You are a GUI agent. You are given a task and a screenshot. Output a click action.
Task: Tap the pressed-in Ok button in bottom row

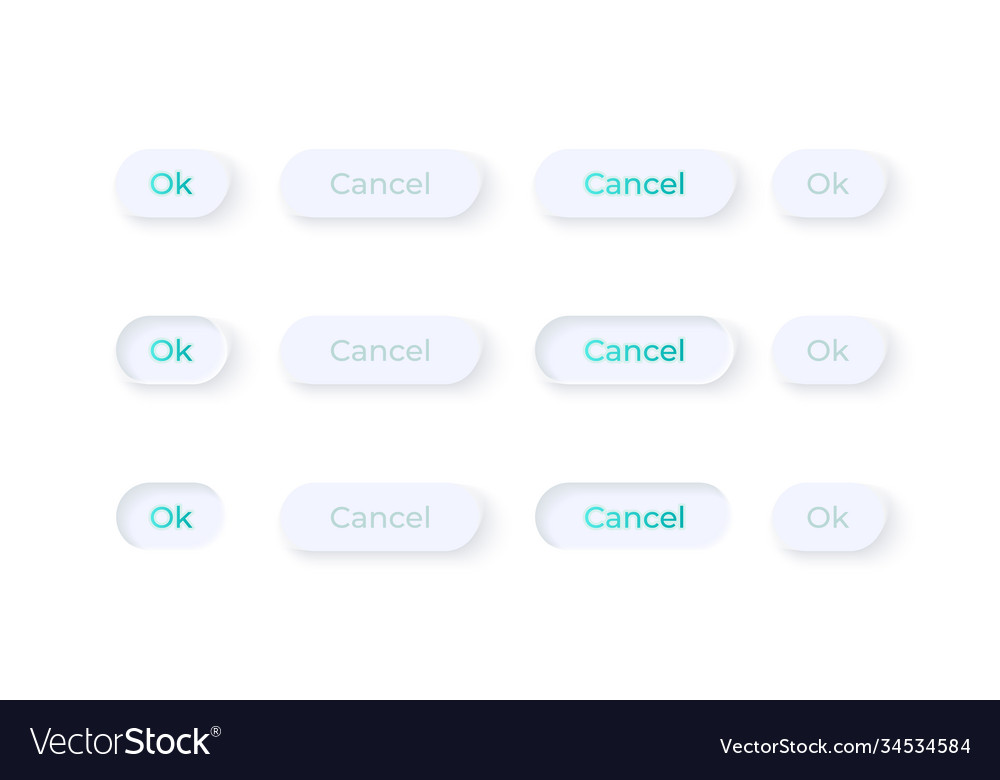click(x=170, y=517)
